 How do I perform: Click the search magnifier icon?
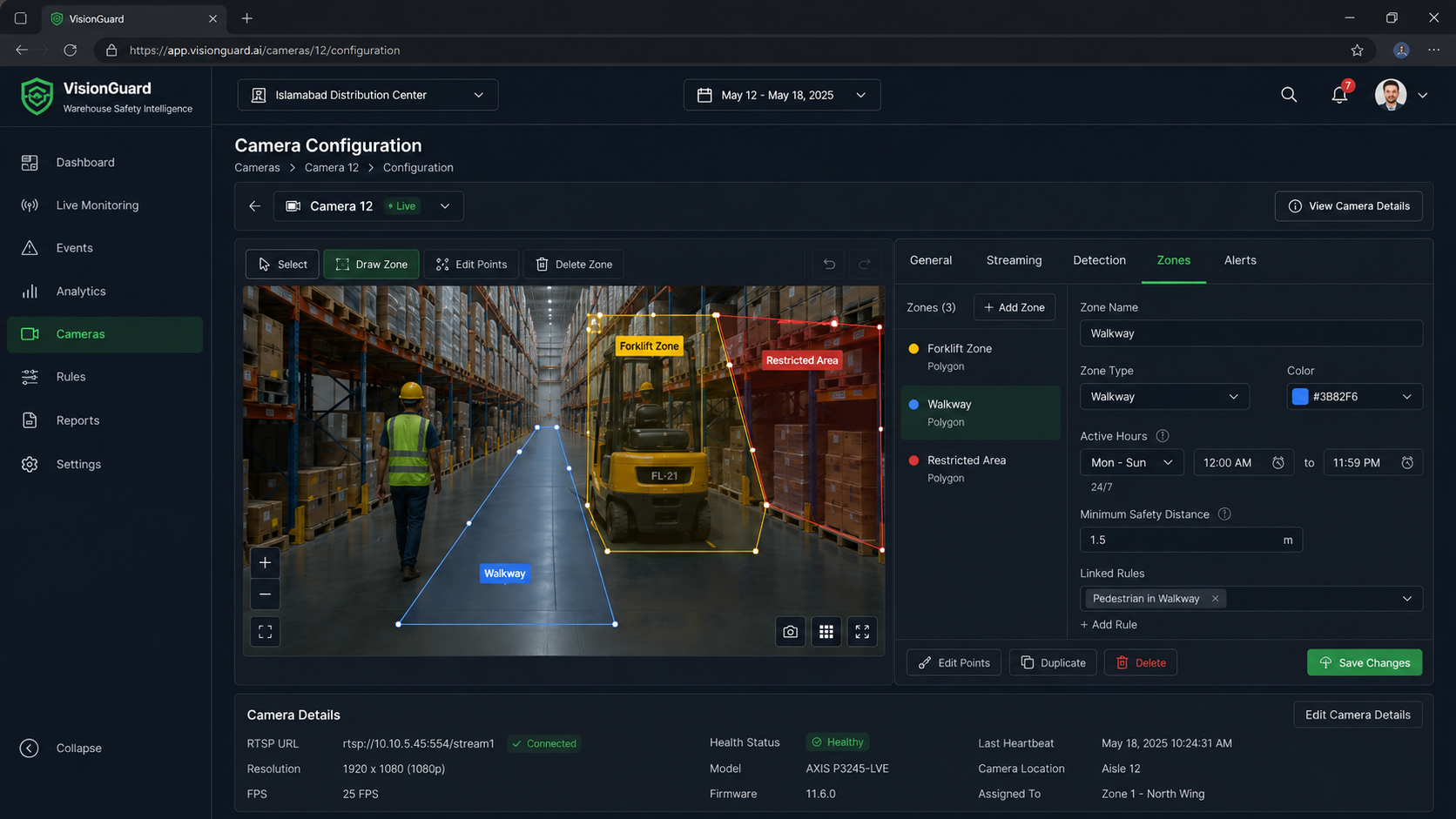click(x=1289, y=95)
